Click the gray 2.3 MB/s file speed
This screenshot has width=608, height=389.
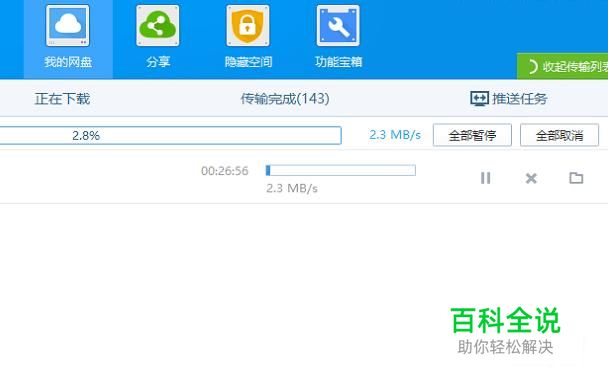292,188
